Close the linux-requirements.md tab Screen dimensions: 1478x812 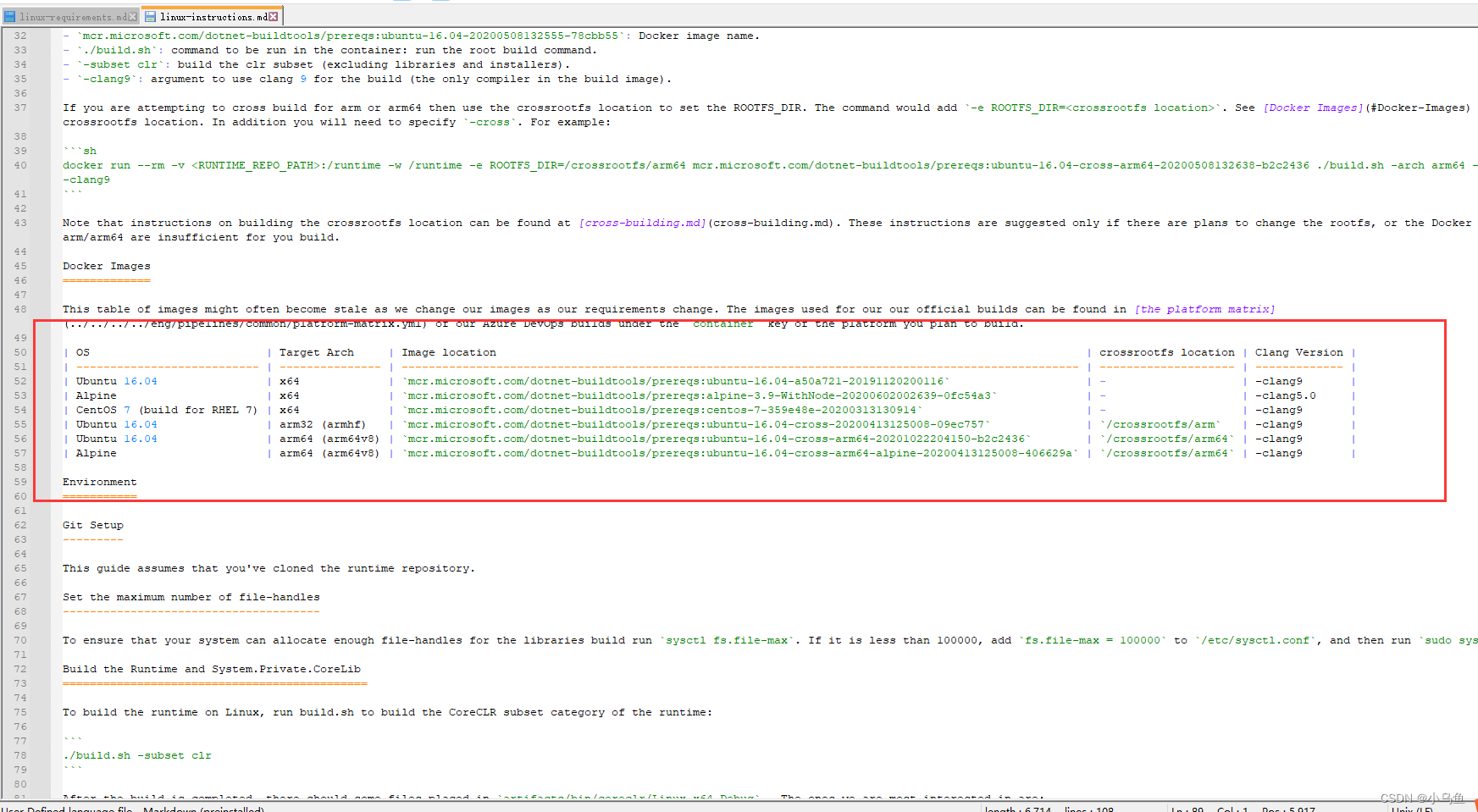[133, 15]
